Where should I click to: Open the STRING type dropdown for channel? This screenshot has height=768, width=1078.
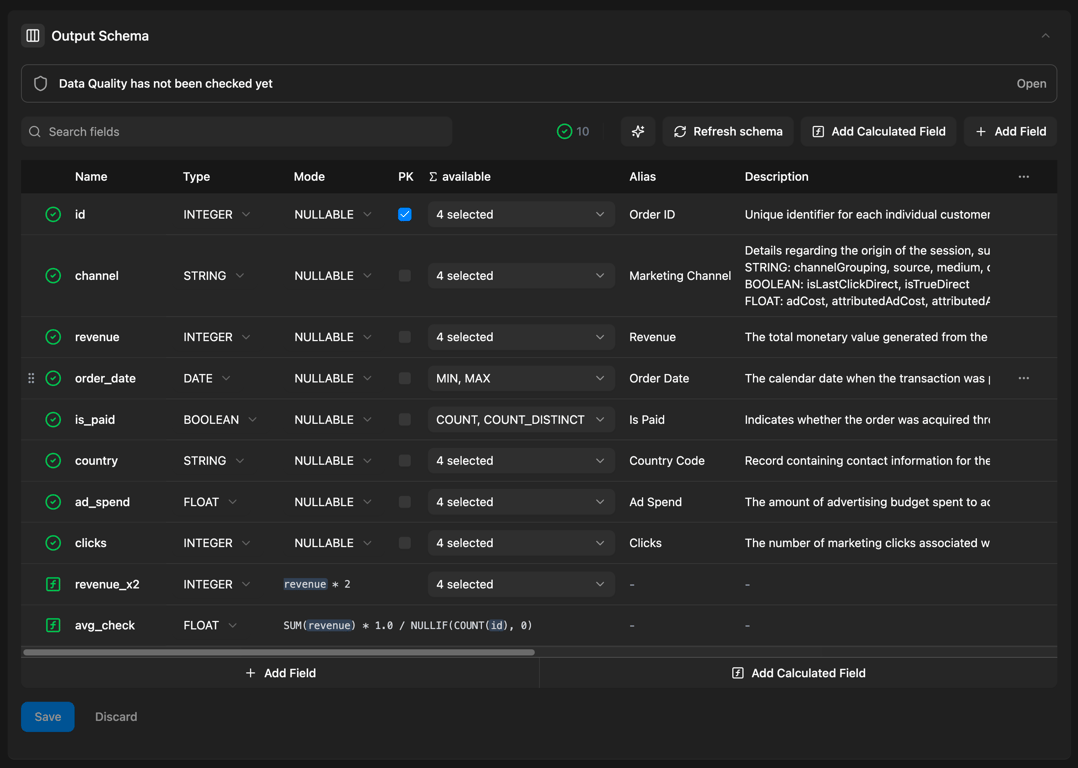click(x=213, y=276)
